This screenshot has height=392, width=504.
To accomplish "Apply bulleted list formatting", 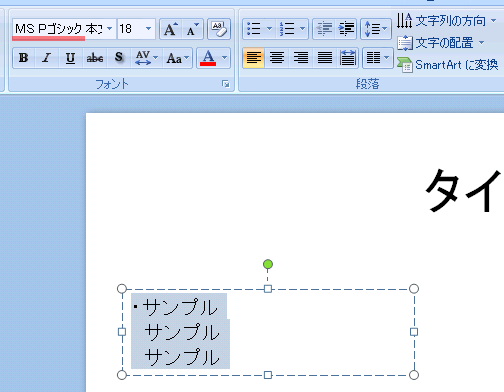I will click(x=254, y=29).
